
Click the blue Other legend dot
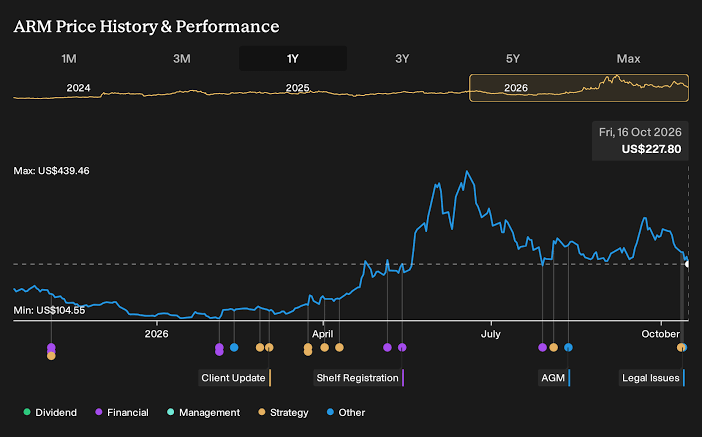[x=330, y=412]
